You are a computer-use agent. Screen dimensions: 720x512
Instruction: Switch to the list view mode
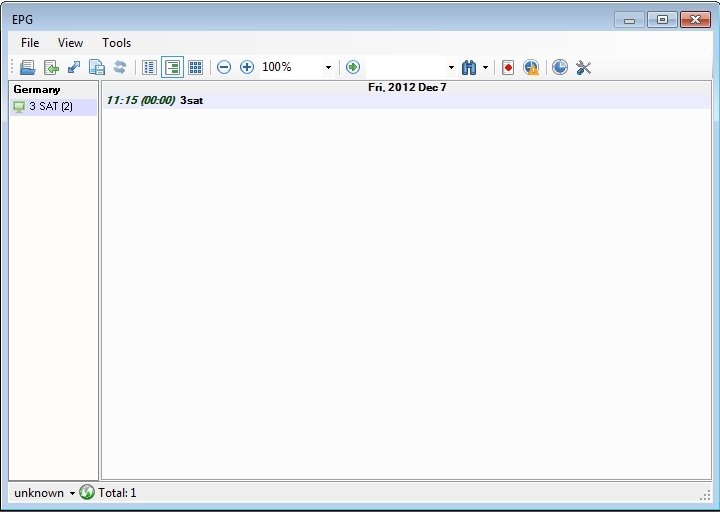(149, 68)
